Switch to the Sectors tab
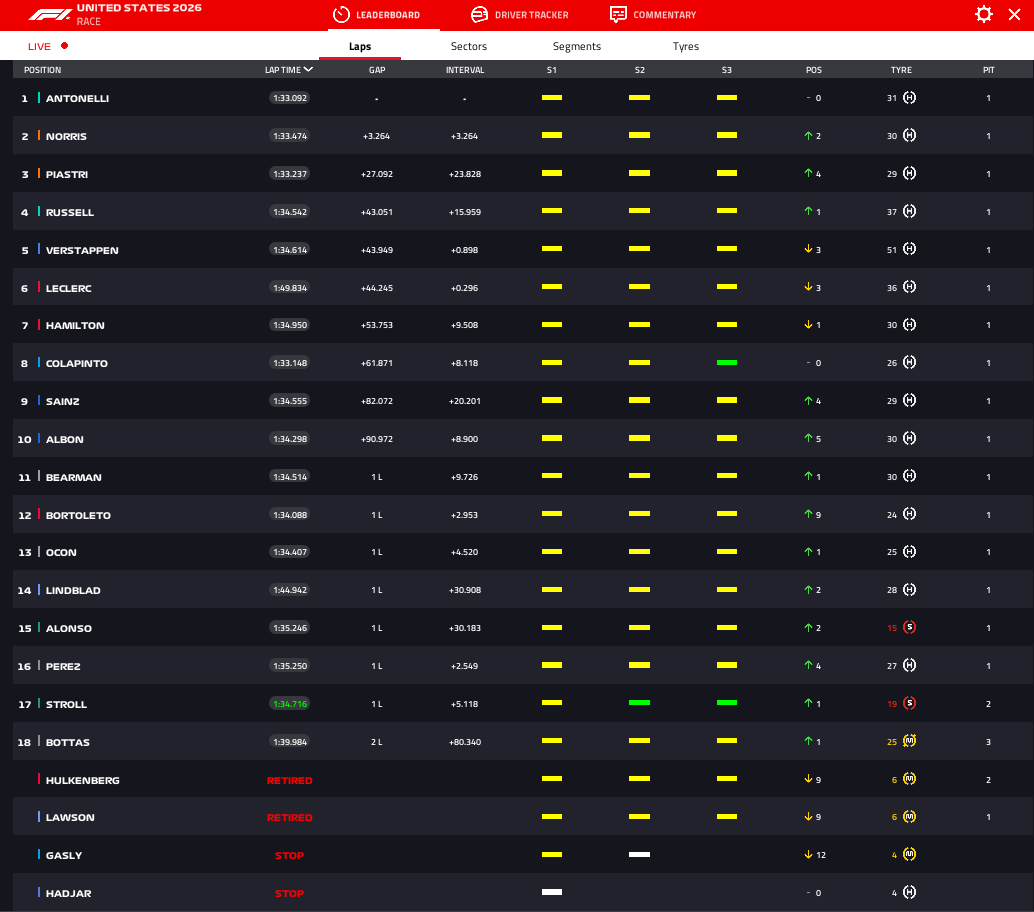 tap(469, 46)
